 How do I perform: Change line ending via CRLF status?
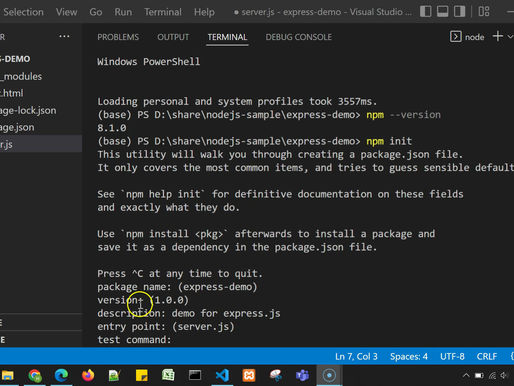(x=487, y=357)
